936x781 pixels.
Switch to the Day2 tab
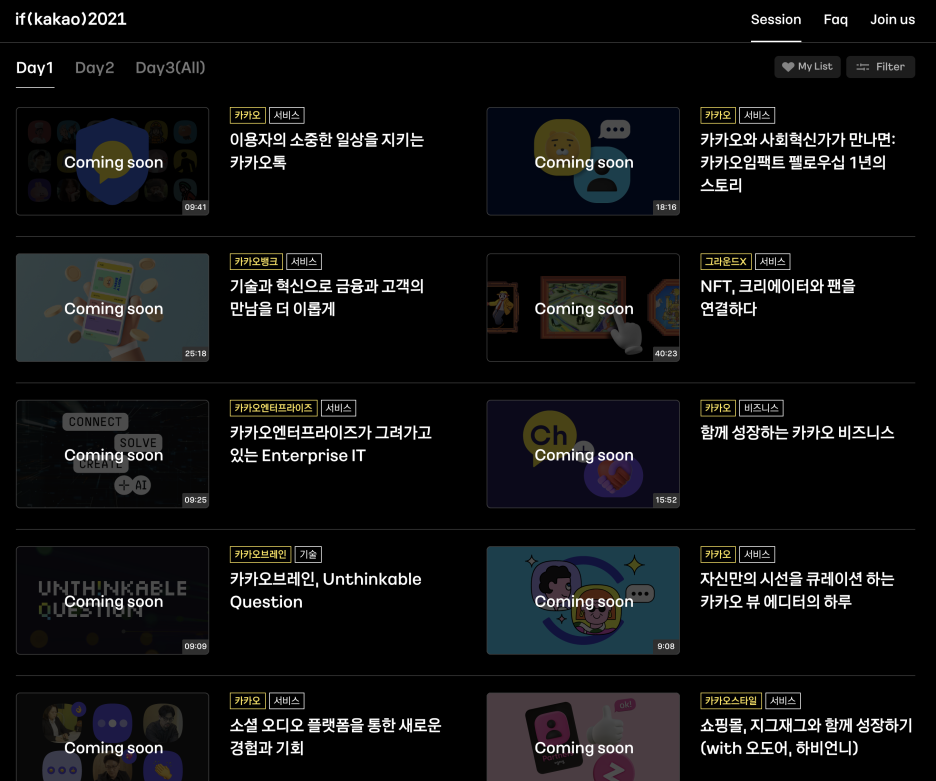click(x=94, y=67)
